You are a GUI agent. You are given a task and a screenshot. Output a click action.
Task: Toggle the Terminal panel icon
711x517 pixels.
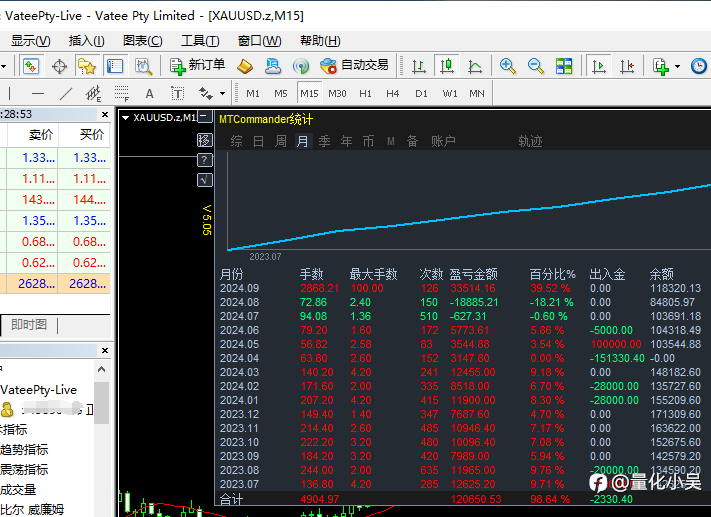[x=115, y=67]
